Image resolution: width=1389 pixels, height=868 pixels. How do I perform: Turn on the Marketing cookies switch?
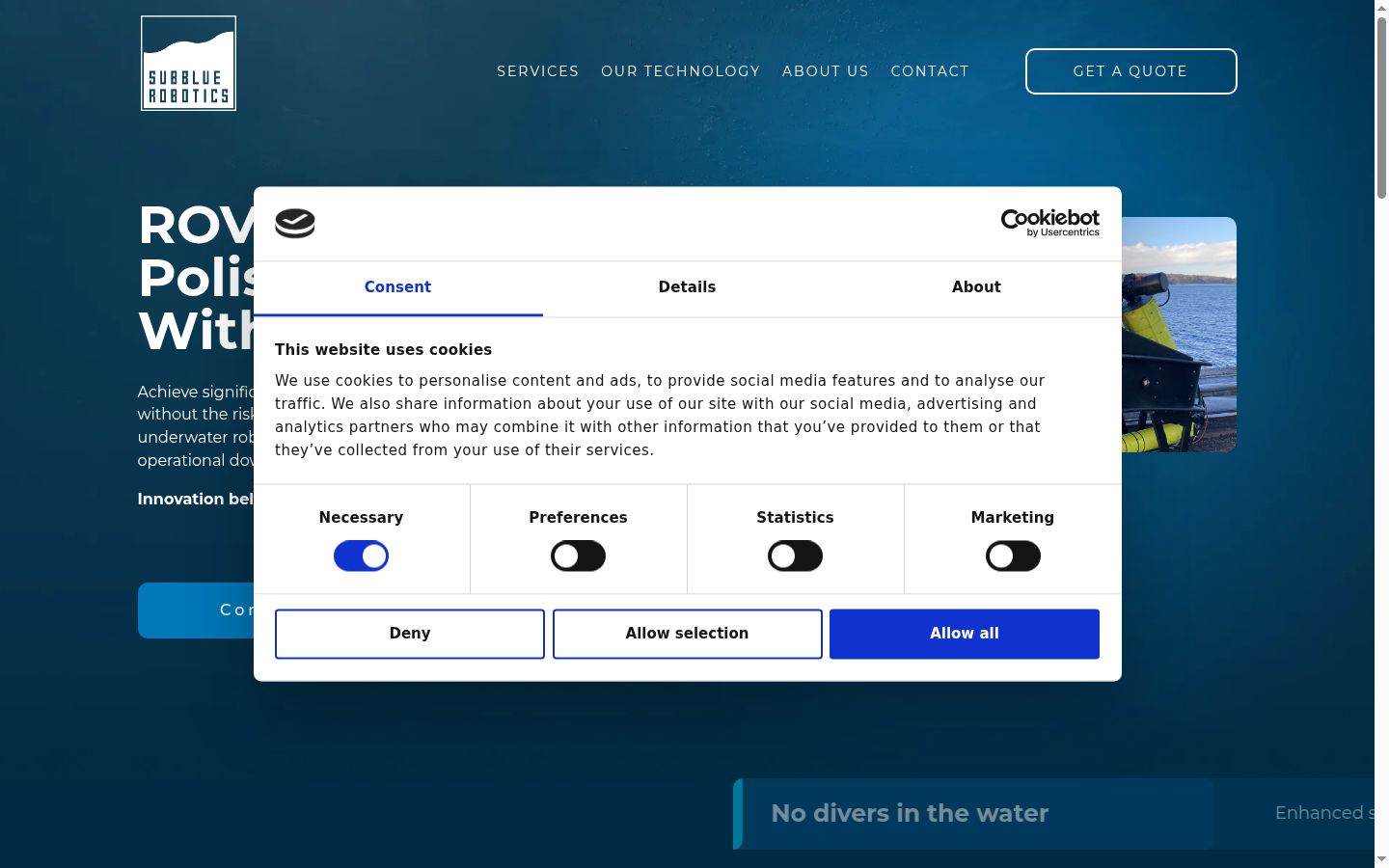(x=1013, y=556)
